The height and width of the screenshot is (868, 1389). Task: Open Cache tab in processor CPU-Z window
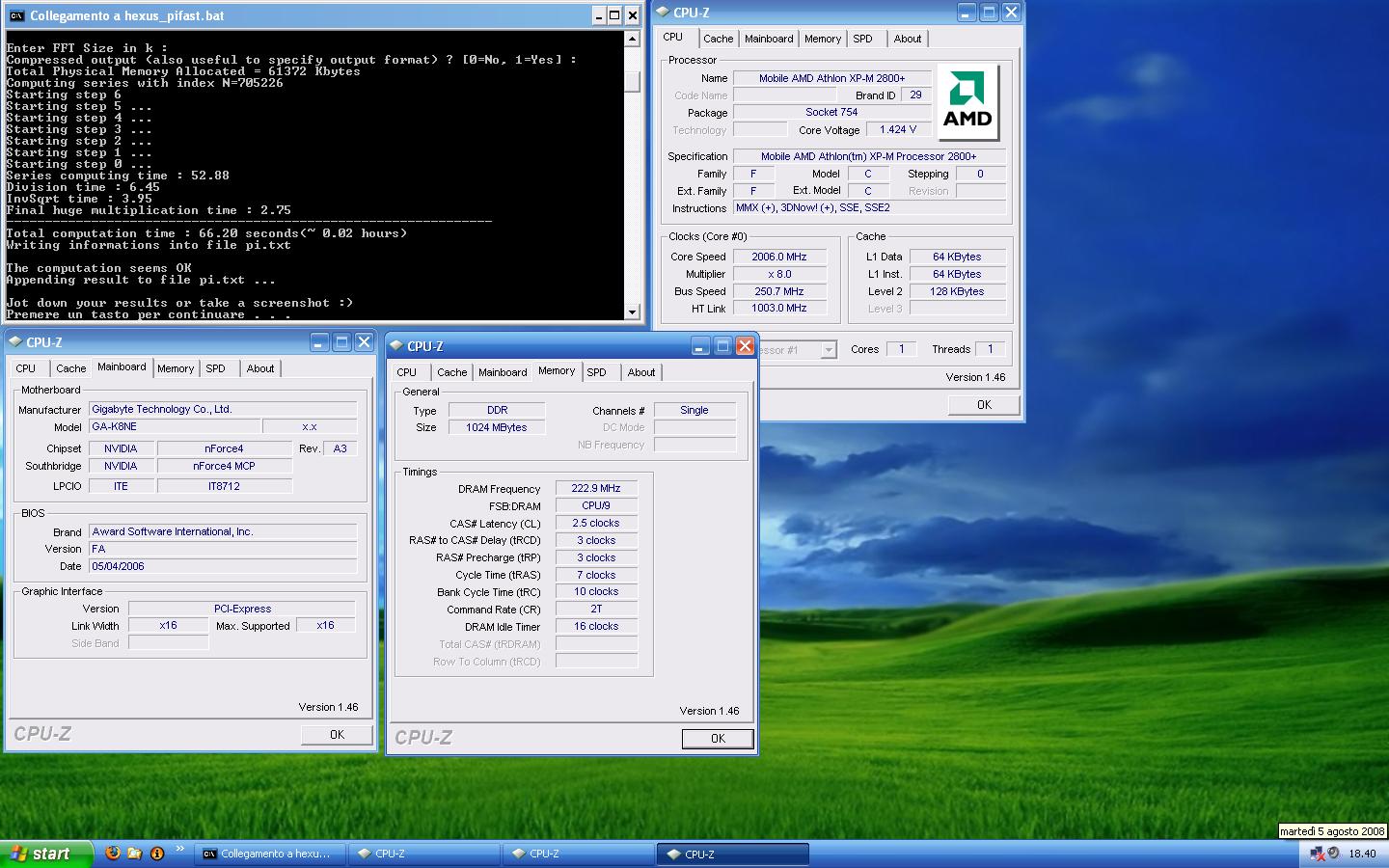click(x=718, y=39)
